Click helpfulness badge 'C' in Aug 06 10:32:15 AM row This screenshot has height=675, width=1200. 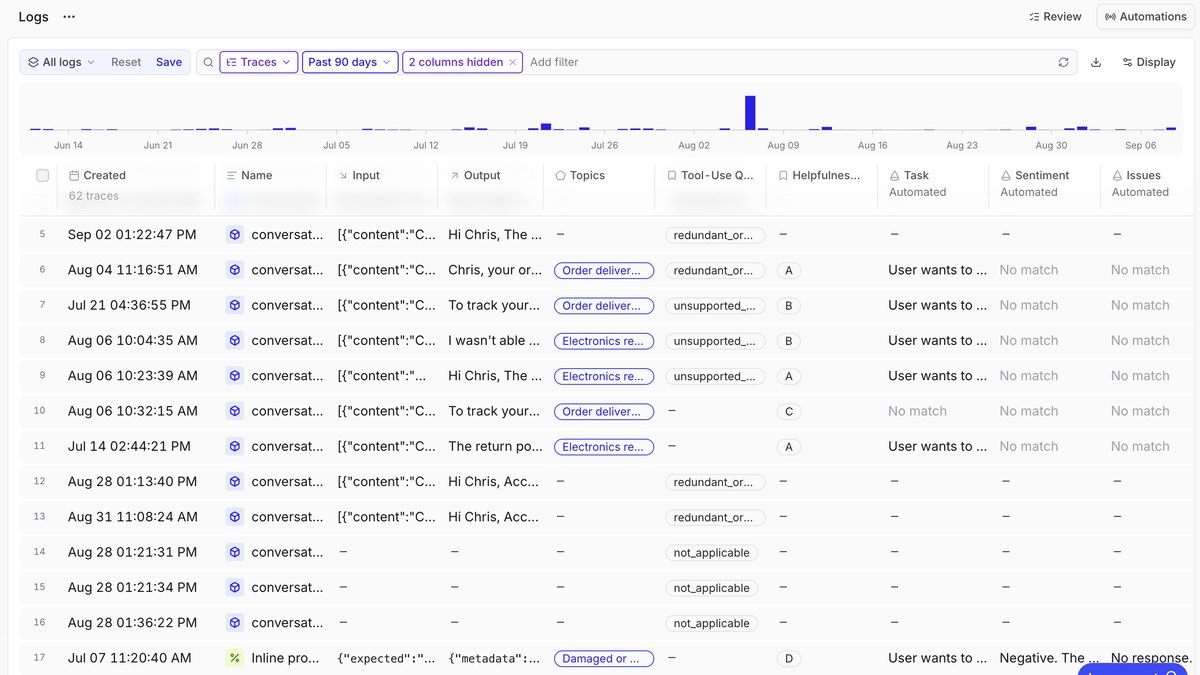click(789, 411)
